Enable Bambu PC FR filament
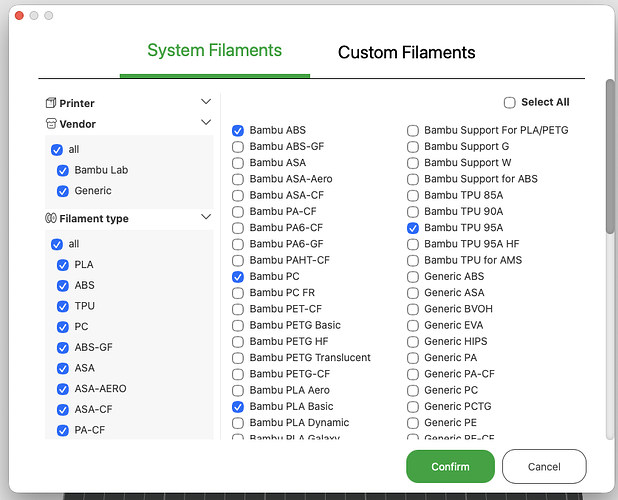The width and height of the screenshot is (618, 500). click(x=238, y=293)
